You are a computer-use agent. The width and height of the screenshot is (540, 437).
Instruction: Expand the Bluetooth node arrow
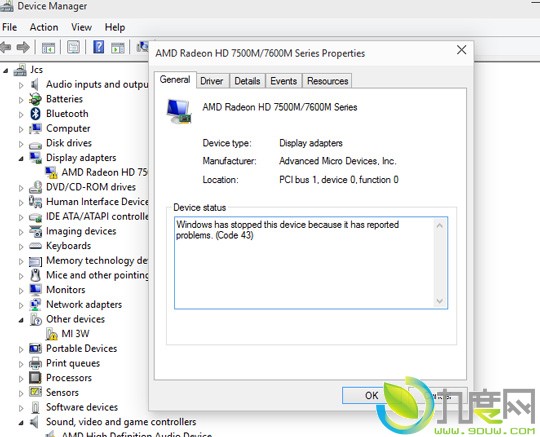click(x=21, y=114)
